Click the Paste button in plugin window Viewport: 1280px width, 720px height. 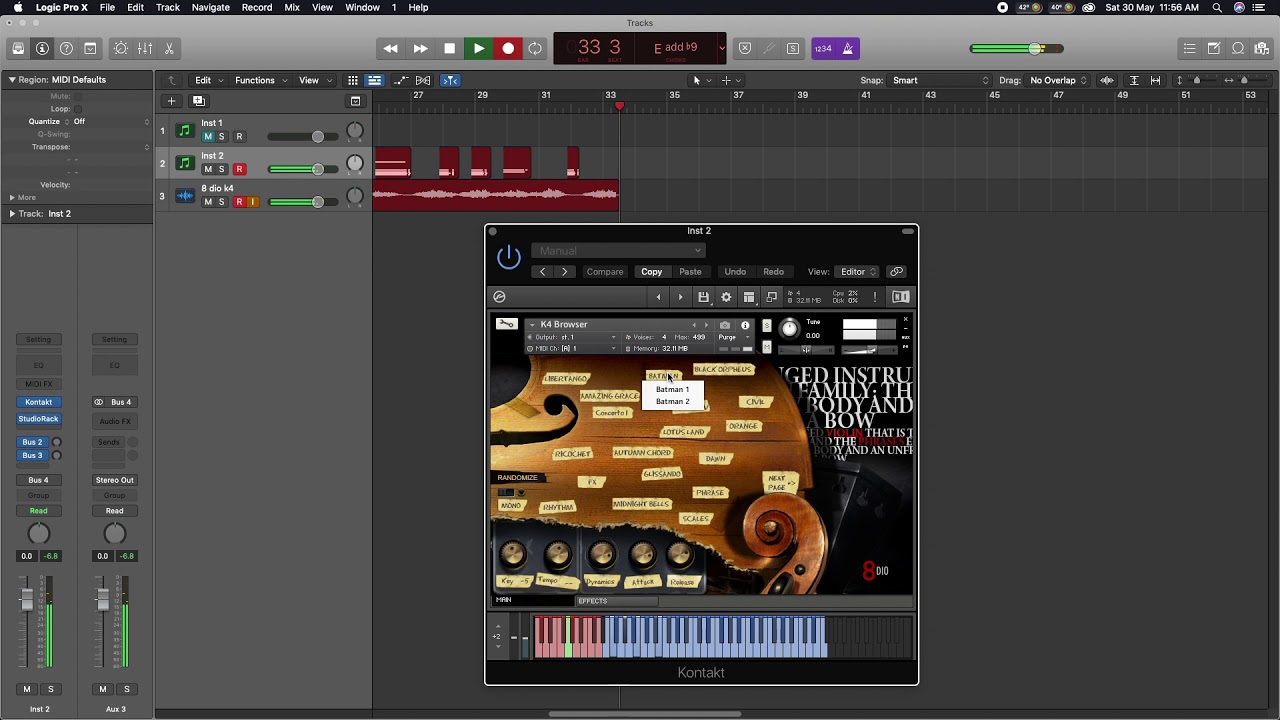tap(690, 272)
